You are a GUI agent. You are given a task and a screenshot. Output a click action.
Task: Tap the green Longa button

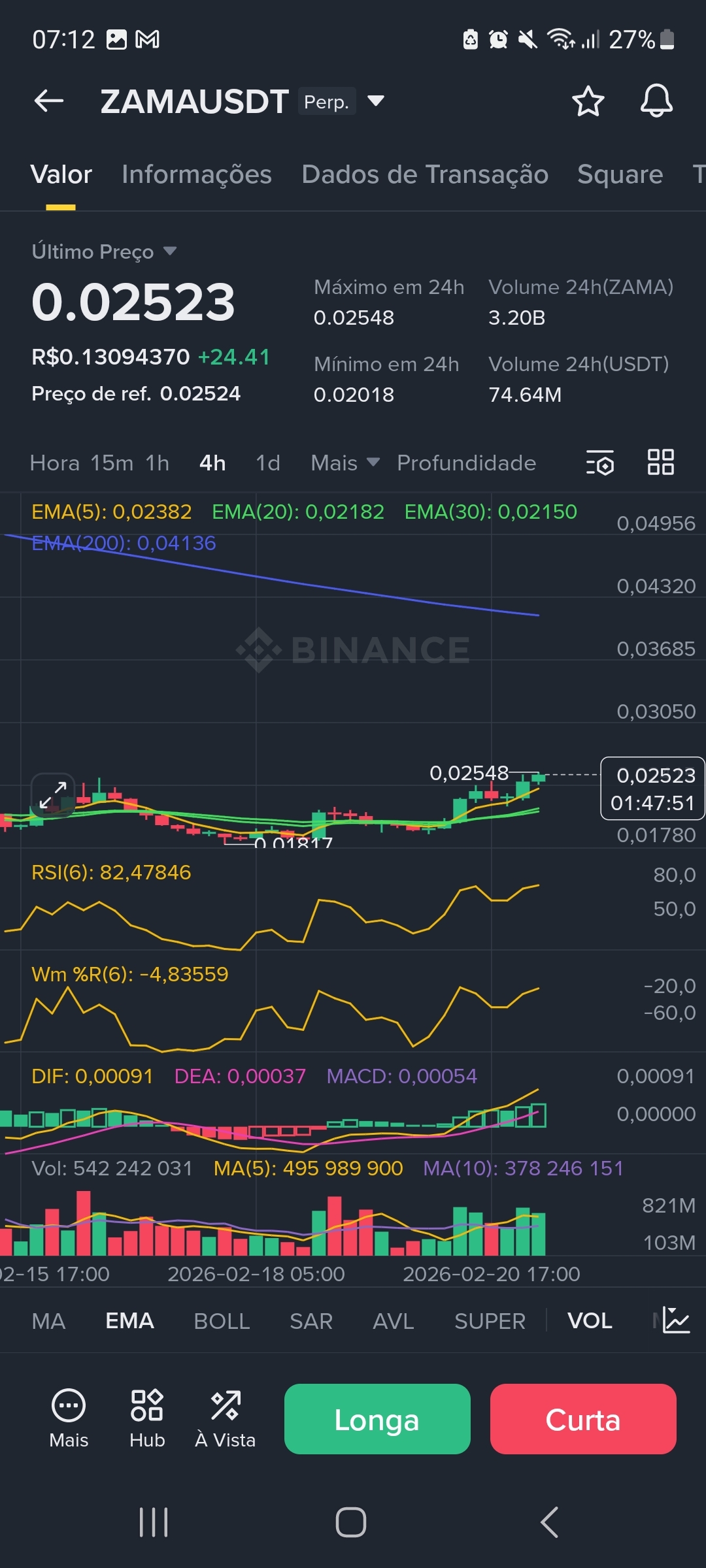click(x=377, y=1418)
